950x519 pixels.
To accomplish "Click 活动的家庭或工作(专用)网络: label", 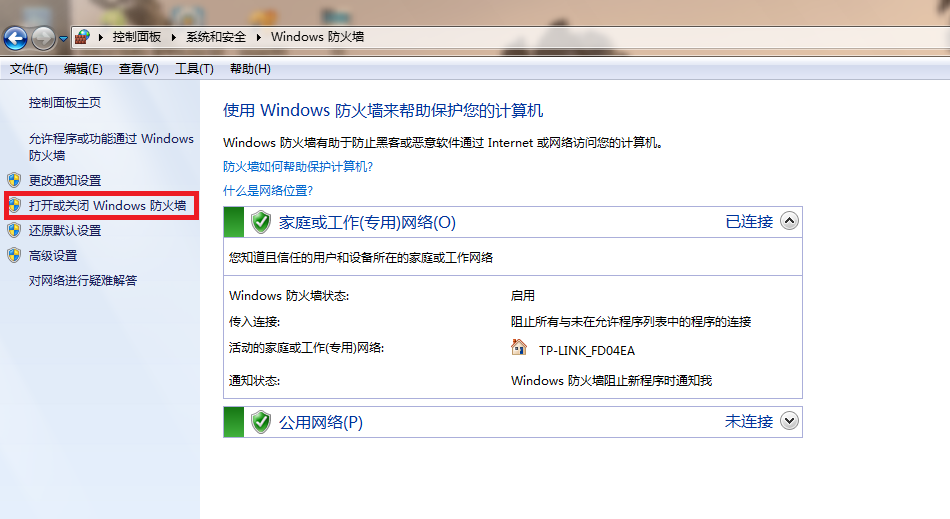I will click(307, 348).
